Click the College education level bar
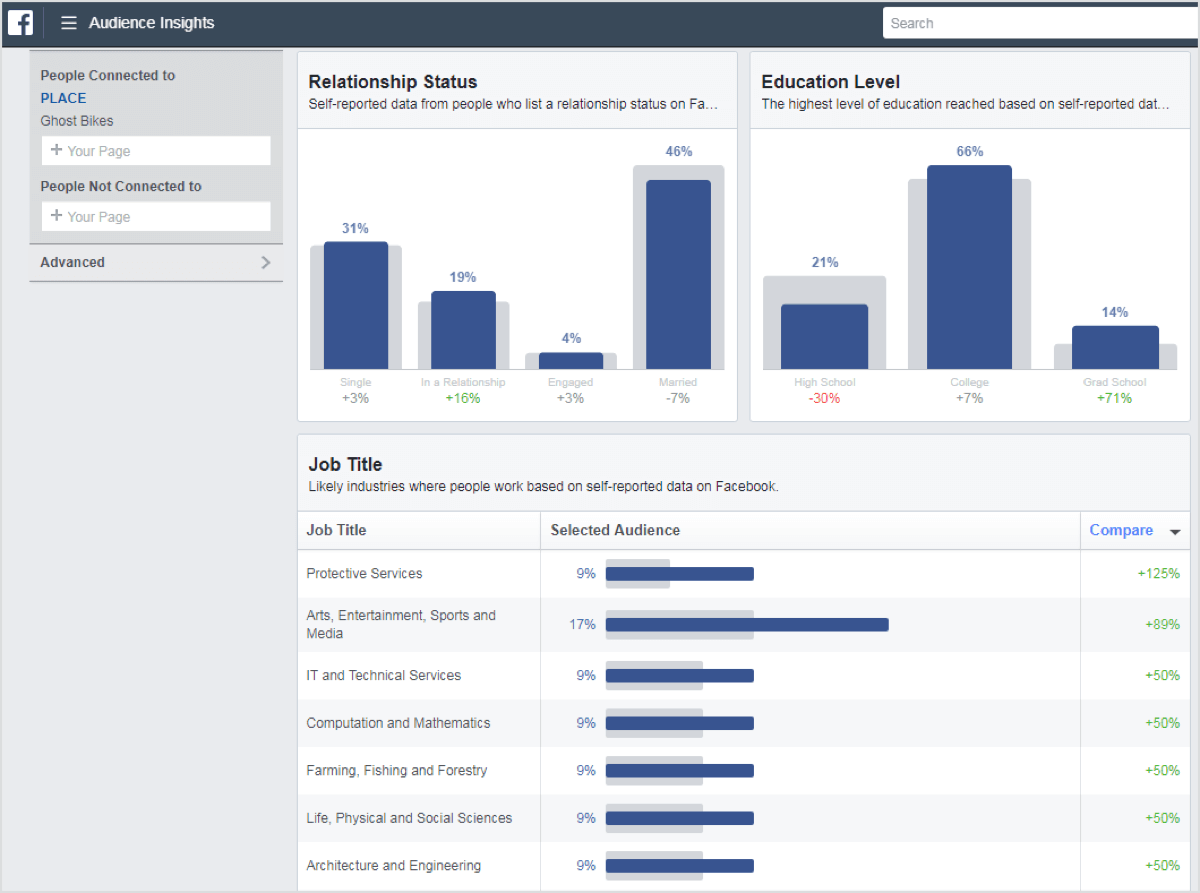 click(969, 267)
